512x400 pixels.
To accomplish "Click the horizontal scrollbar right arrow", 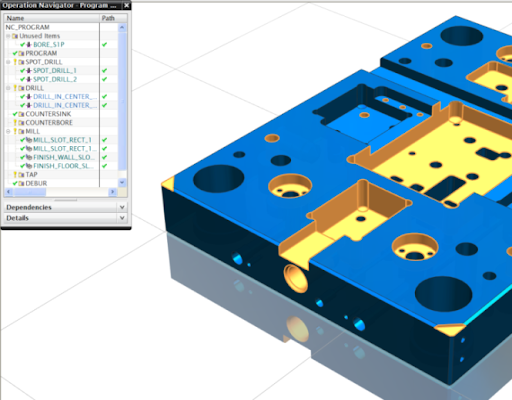I will [113, 192].
